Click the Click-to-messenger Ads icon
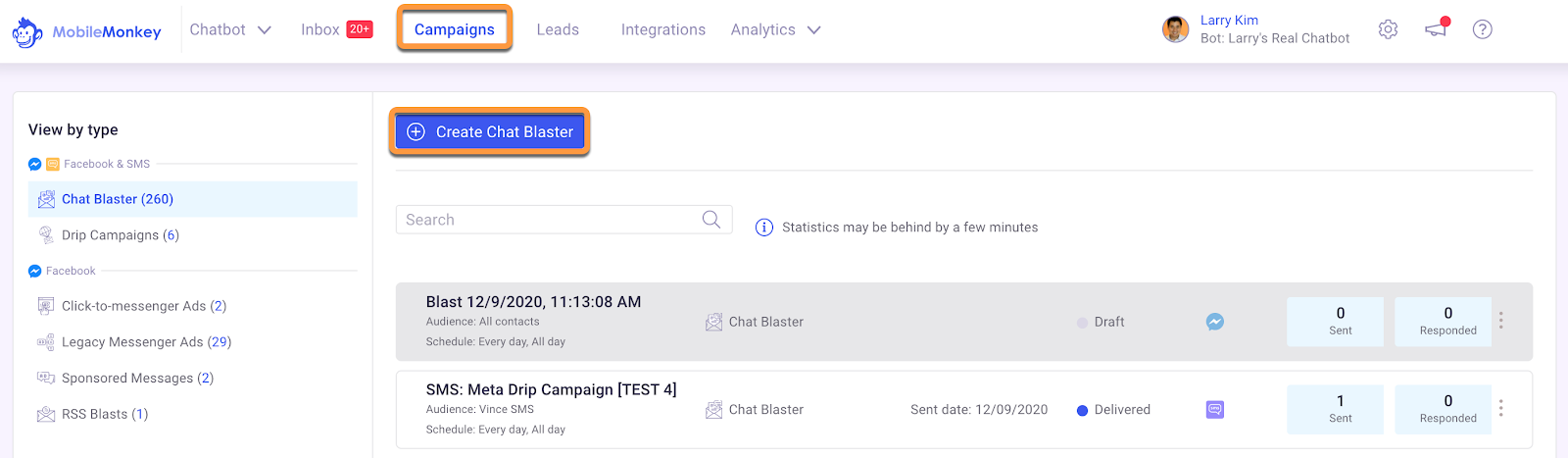 46,306
